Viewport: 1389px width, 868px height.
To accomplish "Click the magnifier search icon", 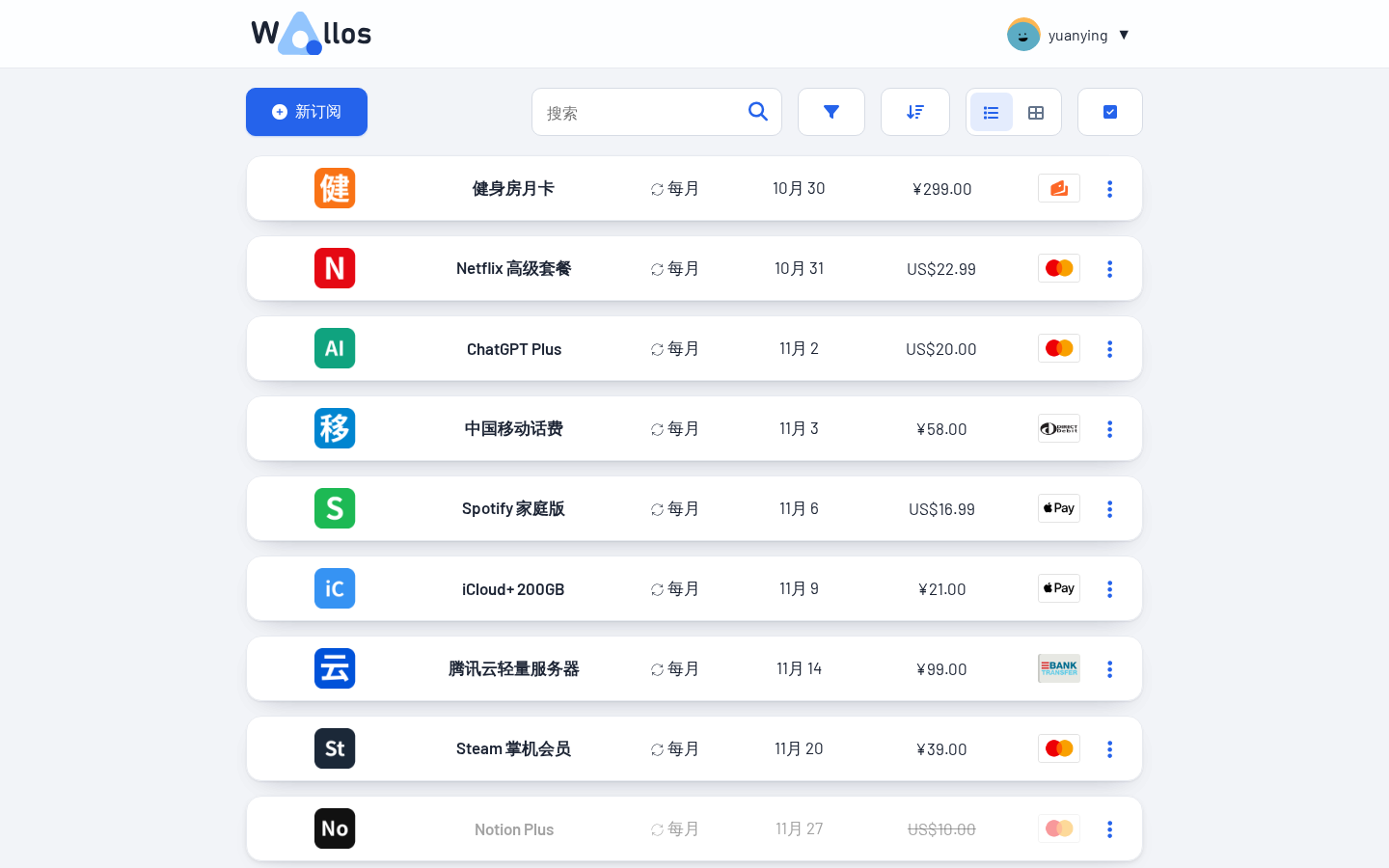I will pos(758,112).
